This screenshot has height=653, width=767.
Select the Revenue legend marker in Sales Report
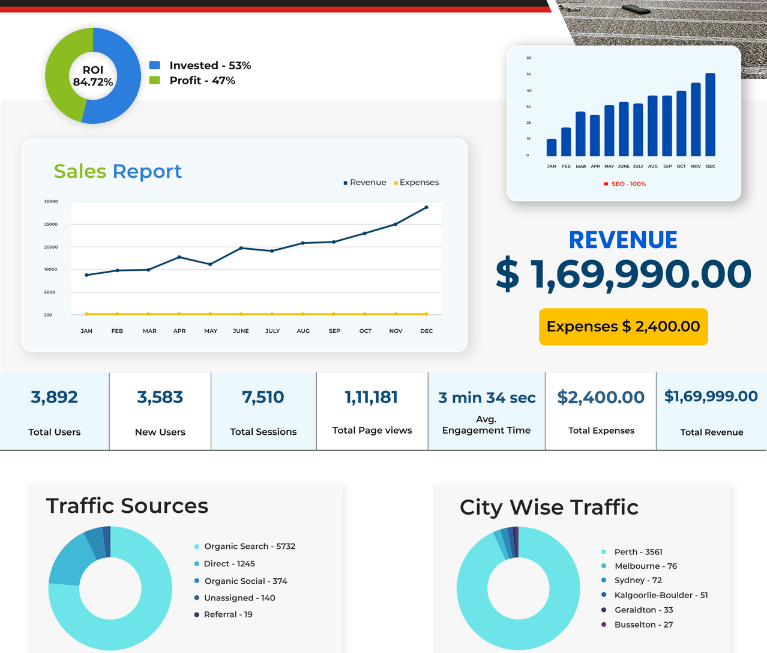(345, 183)
